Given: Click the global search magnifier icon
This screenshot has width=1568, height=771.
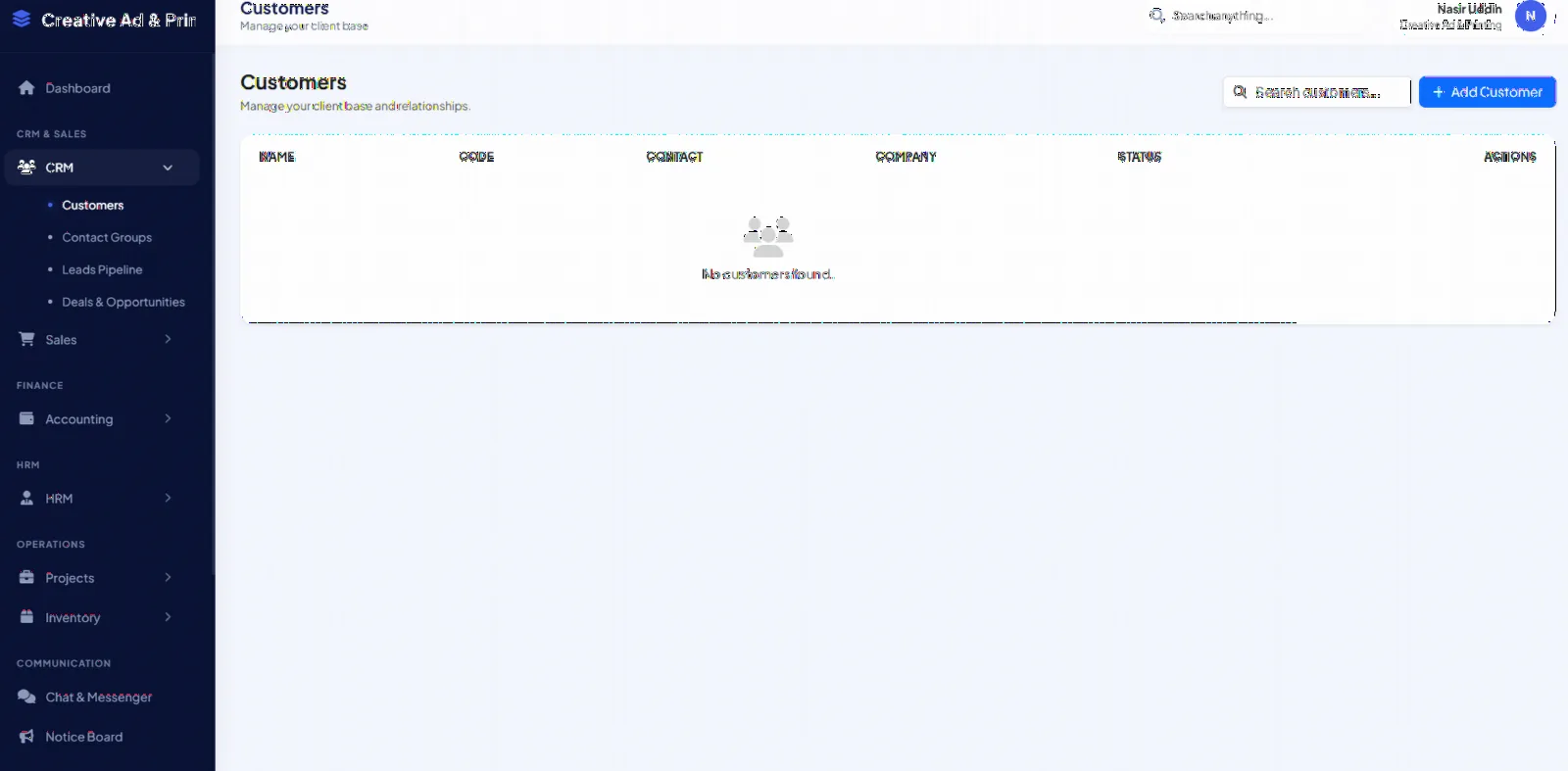Looking at the screenshot, I should [1156, 16].
